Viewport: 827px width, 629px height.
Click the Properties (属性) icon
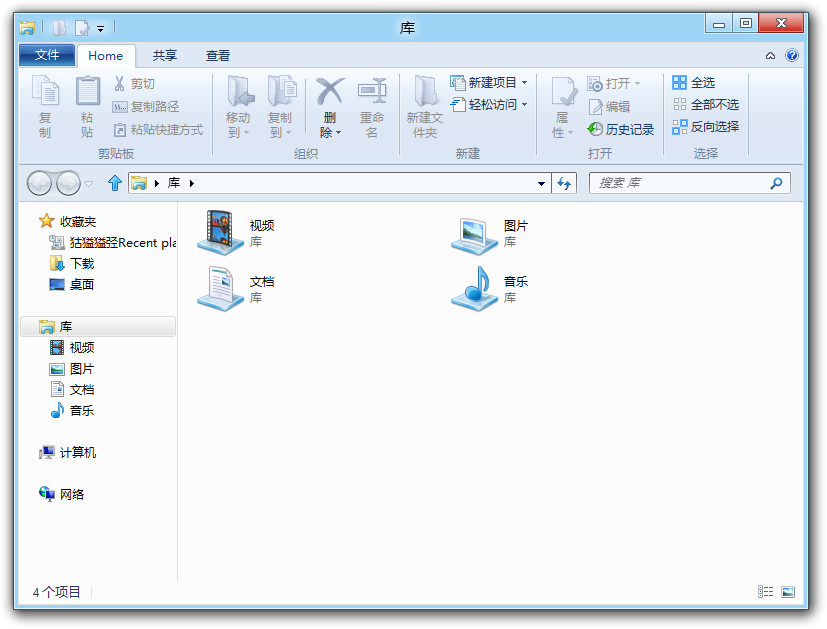coord(563,91)
